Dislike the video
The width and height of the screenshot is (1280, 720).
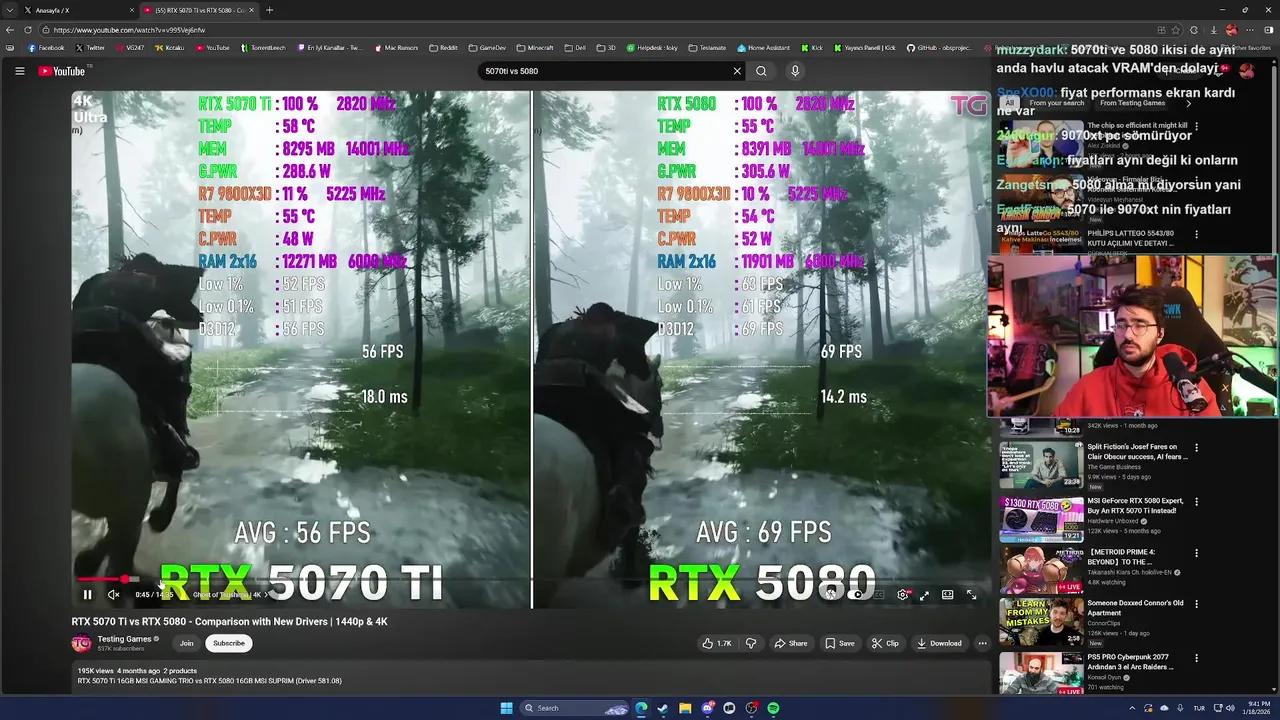(751, 643)
